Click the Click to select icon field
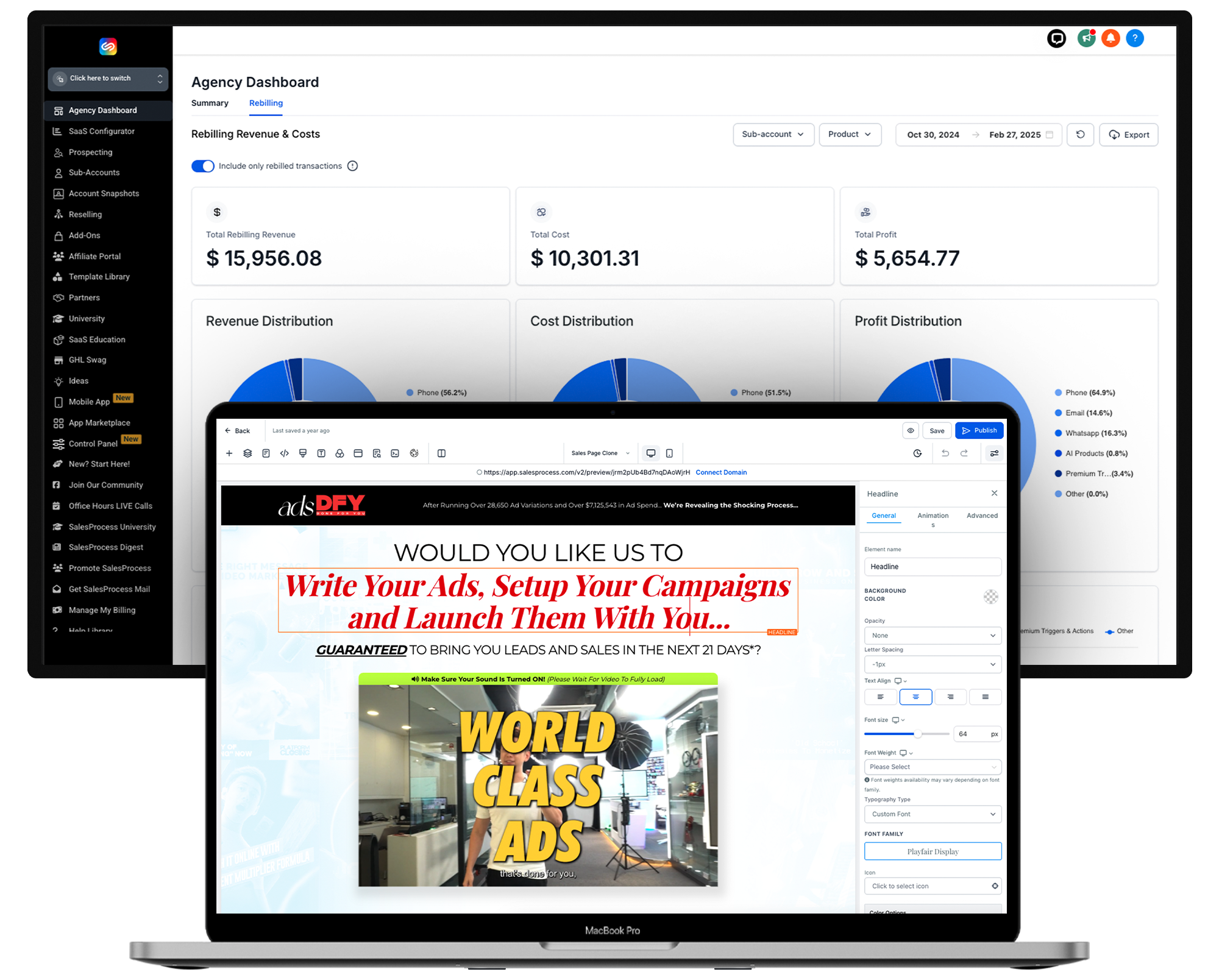Screen dimensions: 1219x980 tap(933, 886)
